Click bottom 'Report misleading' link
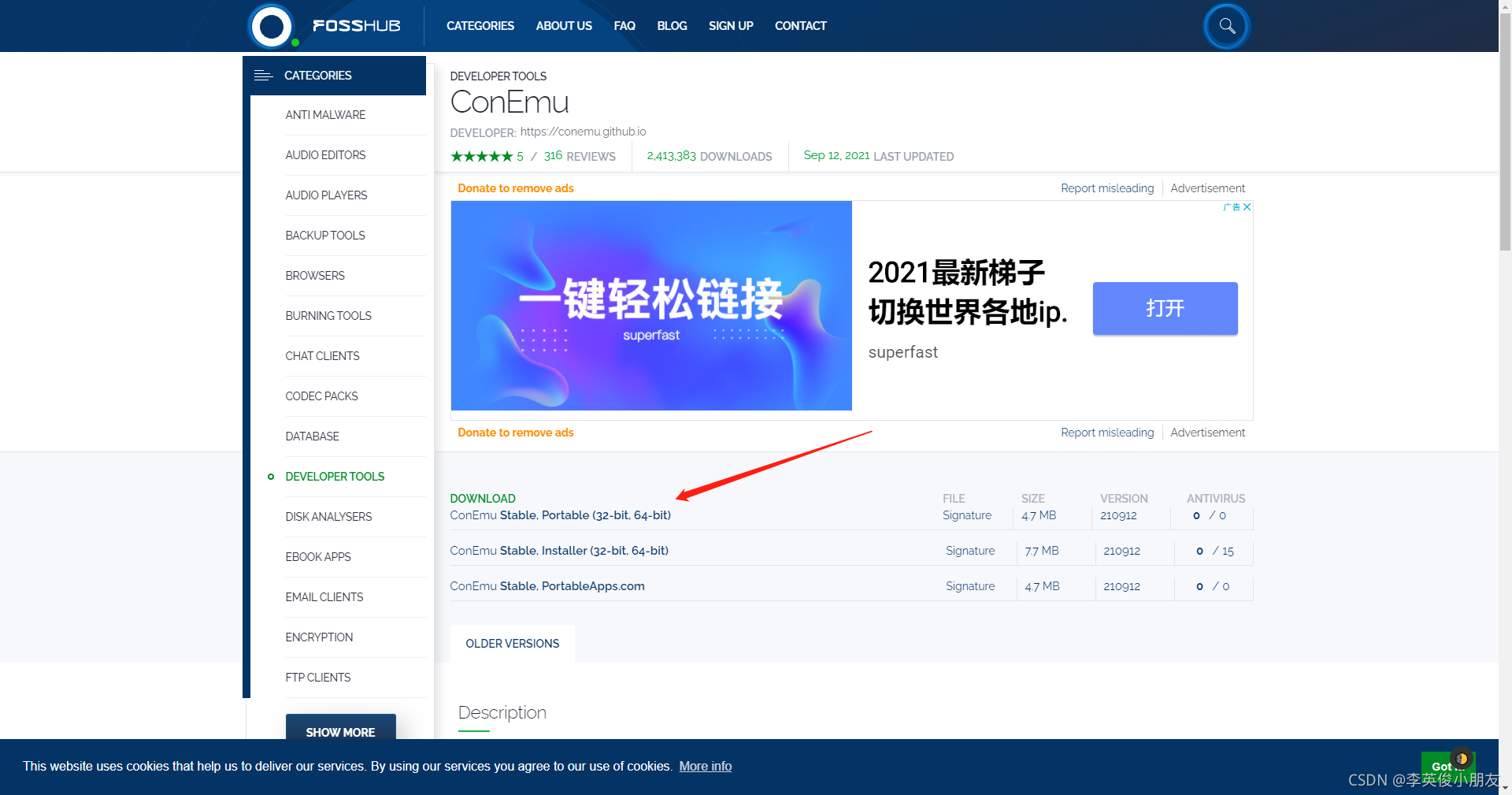Screen dimensions: 1512x795 coord(1107,433)
